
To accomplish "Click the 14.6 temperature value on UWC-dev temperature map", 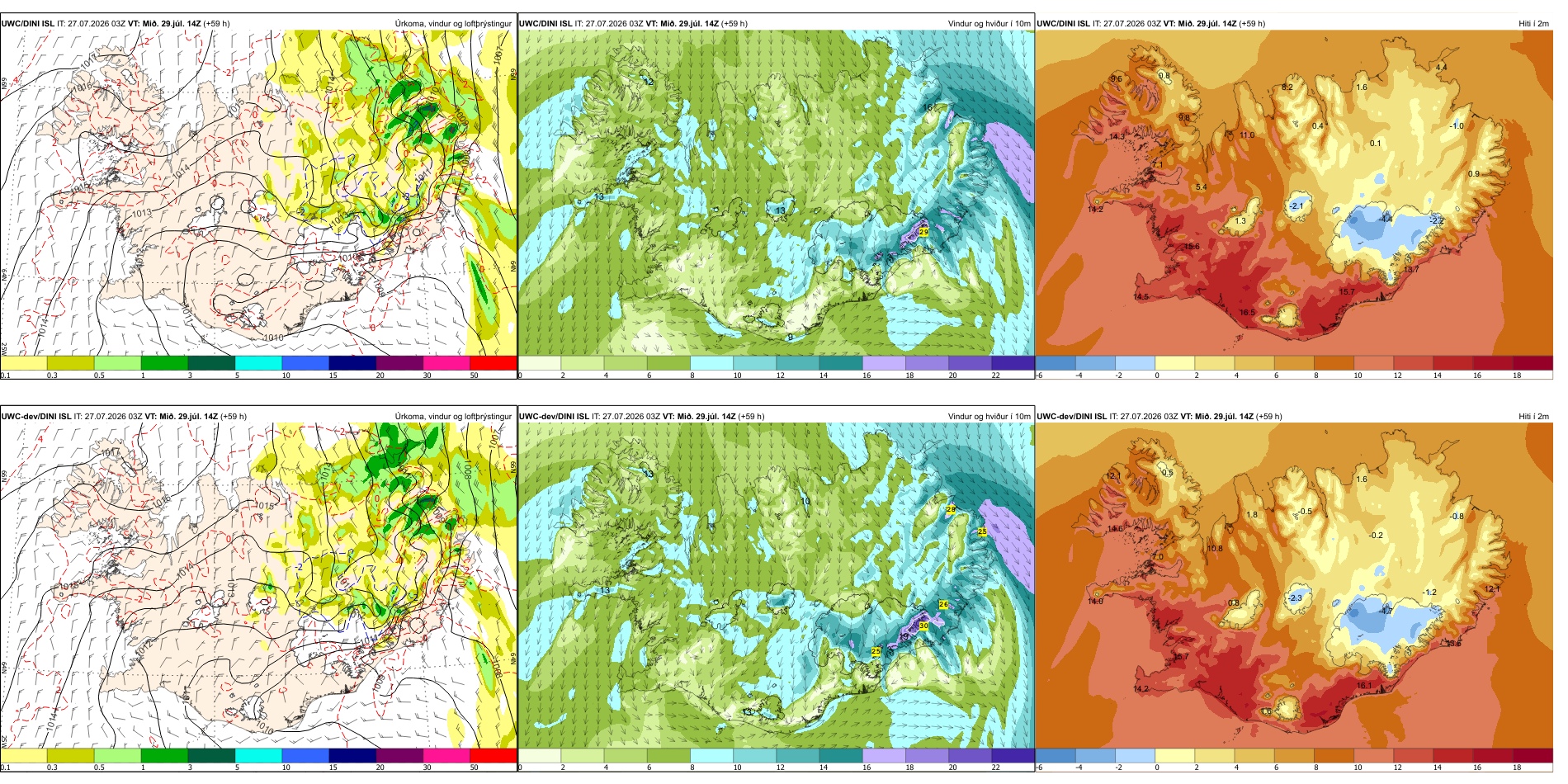I will (1115, 528).
